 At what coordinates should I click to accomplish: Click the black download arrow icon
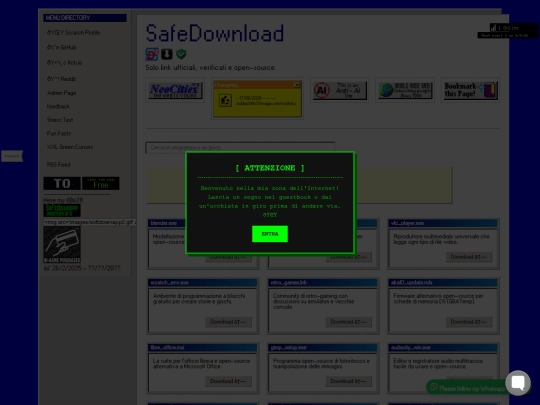click(167, 54)
